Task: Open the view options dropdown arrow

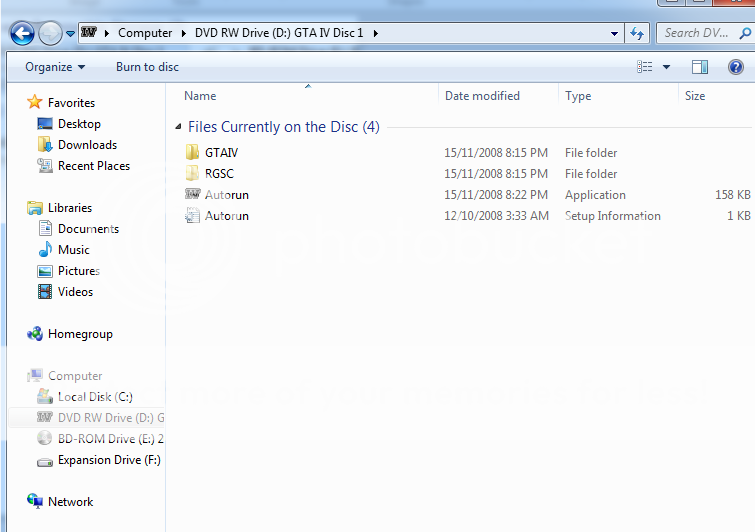Action: click(x=667, y=67)
